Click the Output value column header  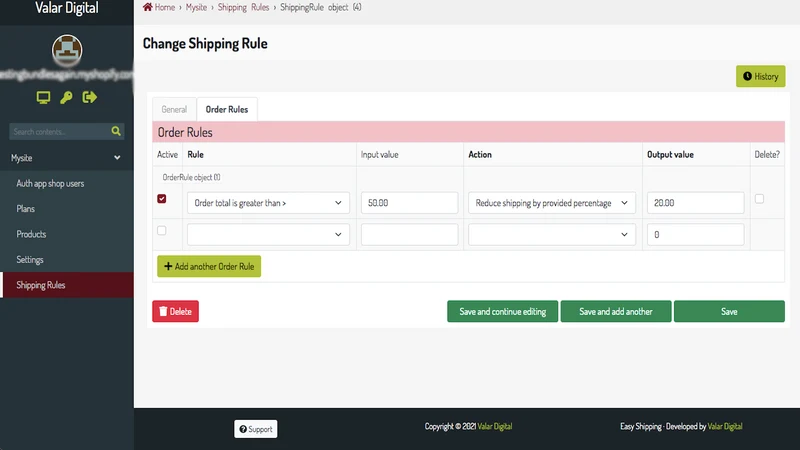670,154
